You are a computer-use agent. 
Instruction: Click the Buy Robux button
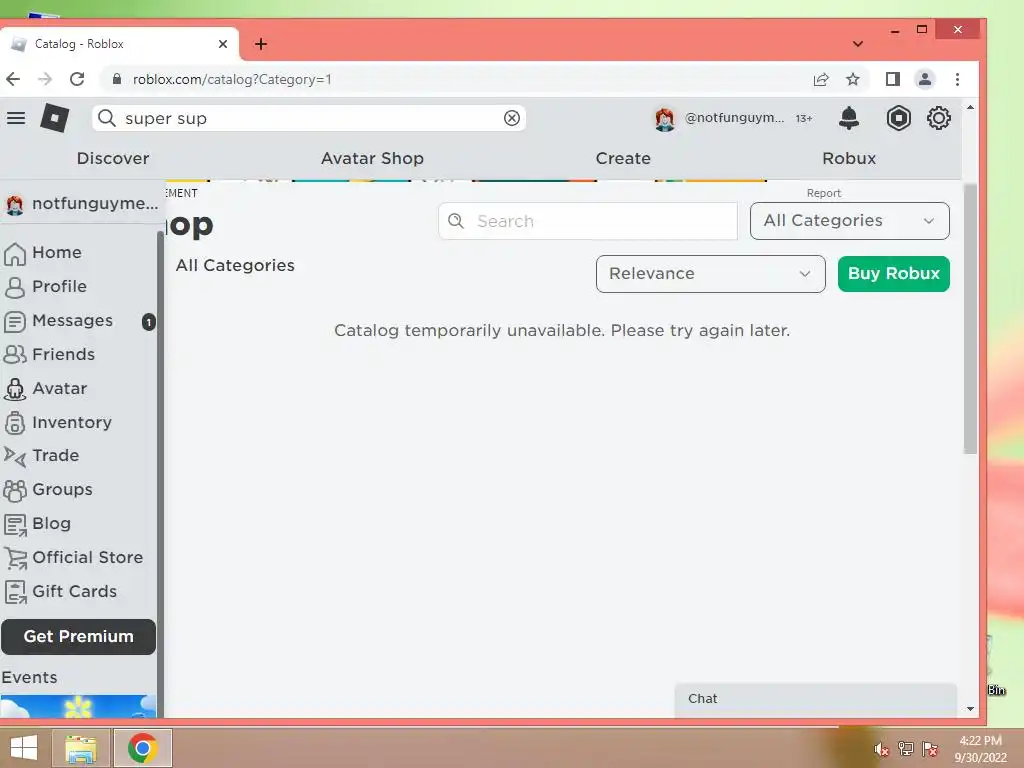tap(893, 274)
